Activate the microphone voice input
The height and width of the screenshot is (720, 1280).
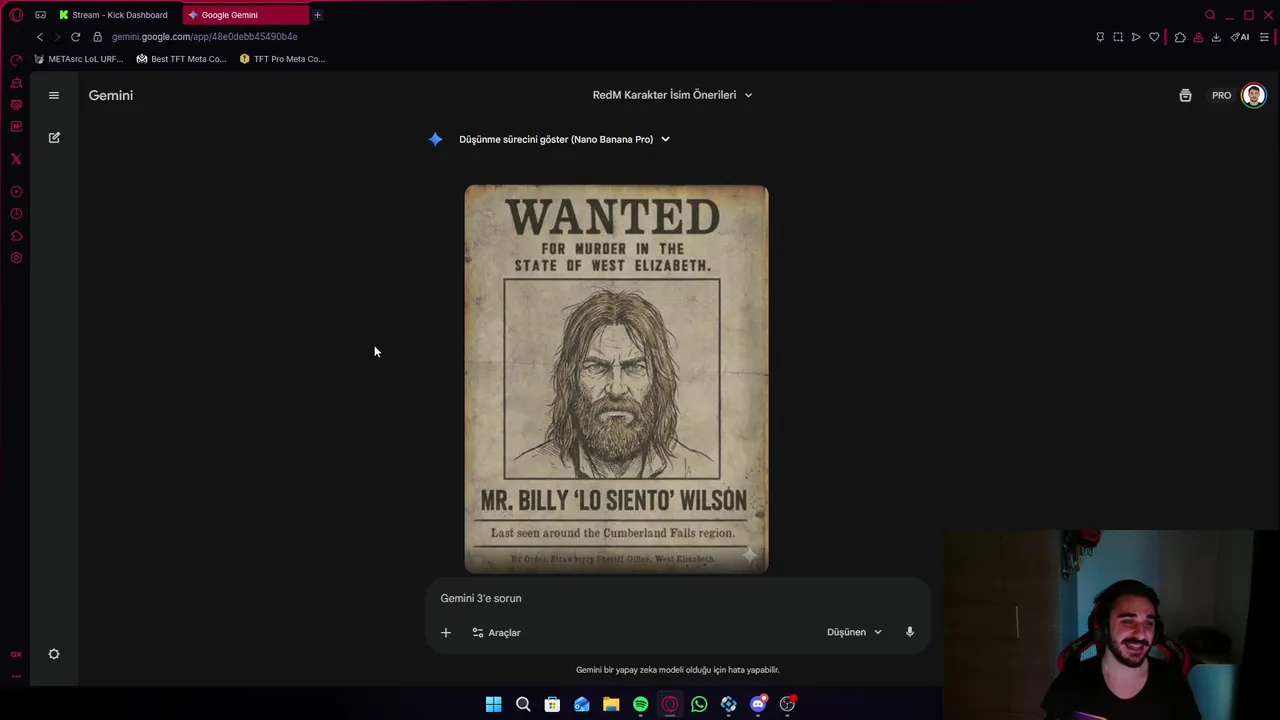click(909, 632)
